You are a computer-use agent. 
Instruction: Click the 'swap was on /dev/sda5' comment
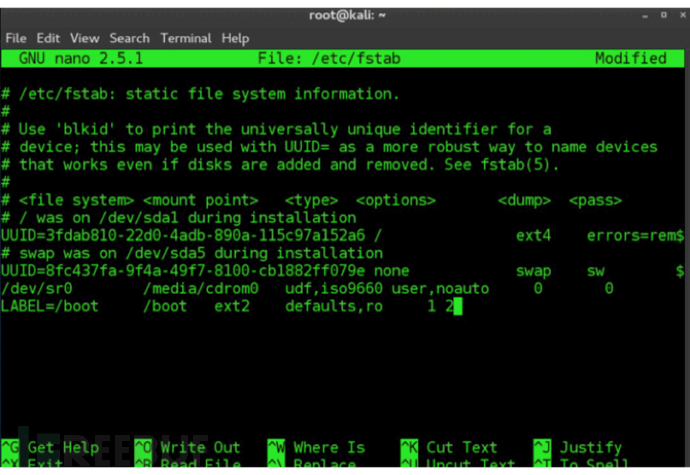[192, 253]
